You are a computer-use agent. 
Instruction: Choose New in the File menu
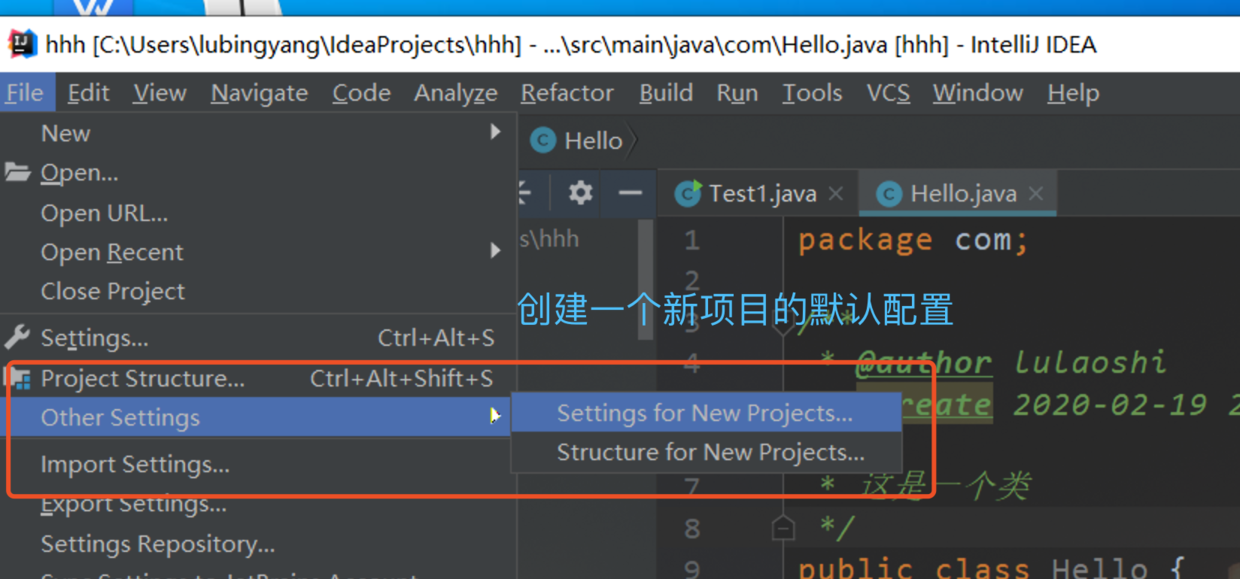(258, 133)
